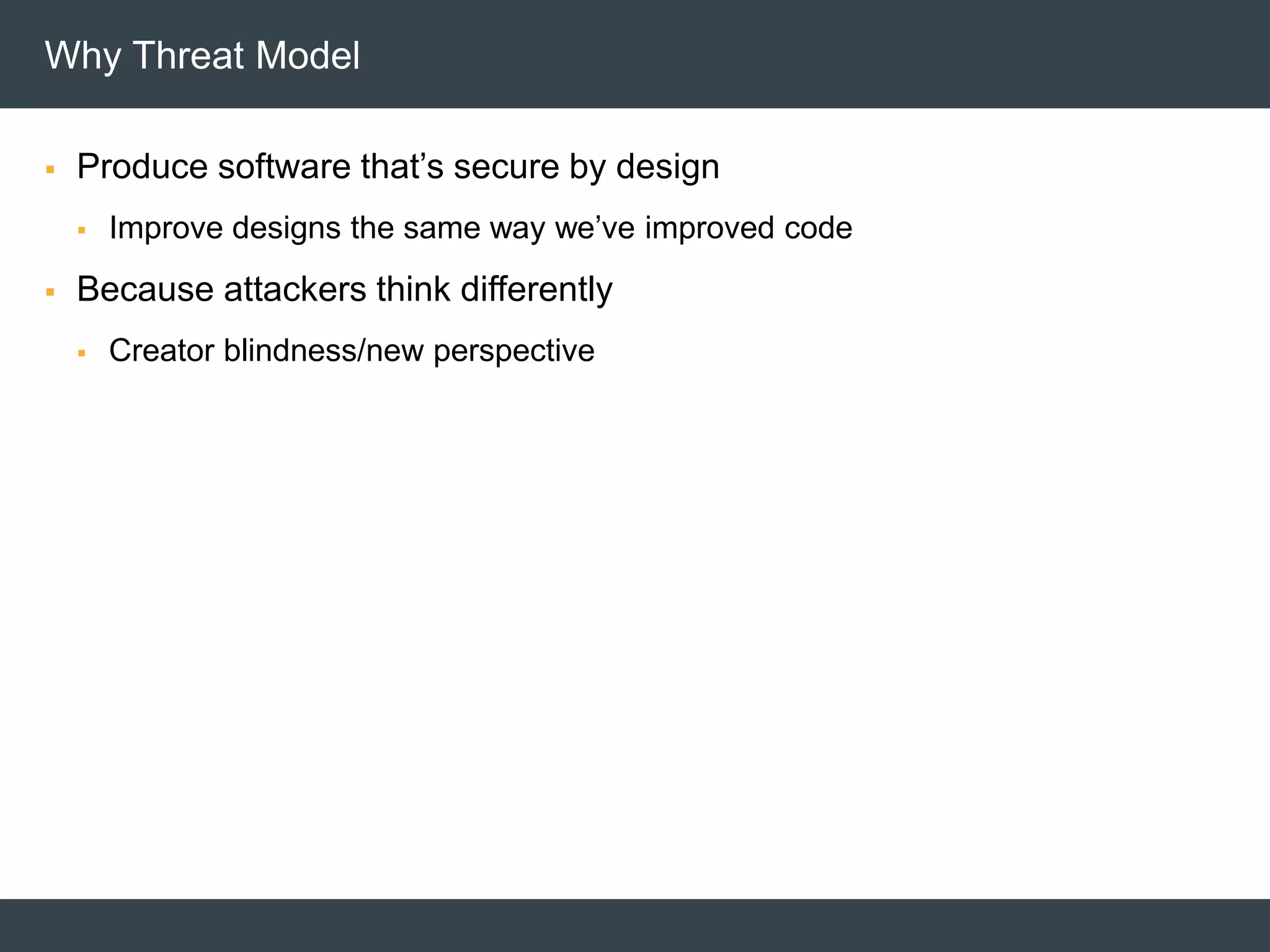
Task: Click orange bullet before 'Because attackers'
Action: coord(50,292)
